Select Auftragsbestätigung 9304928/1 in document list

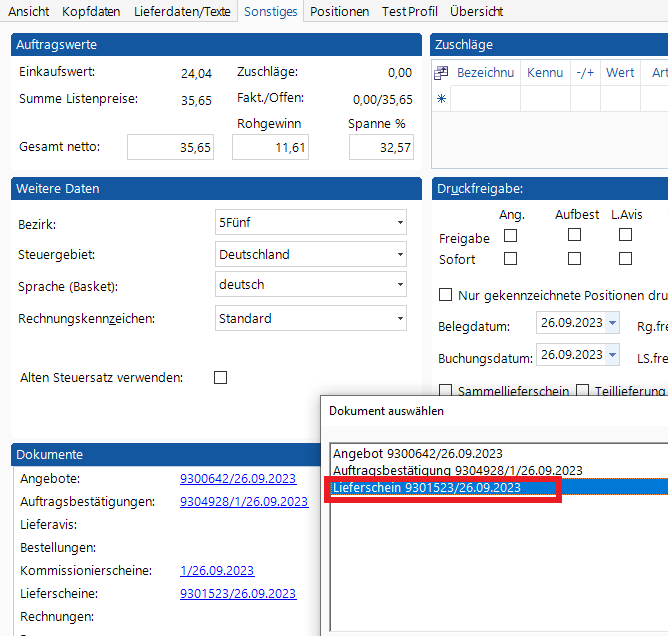pos(457,470)
